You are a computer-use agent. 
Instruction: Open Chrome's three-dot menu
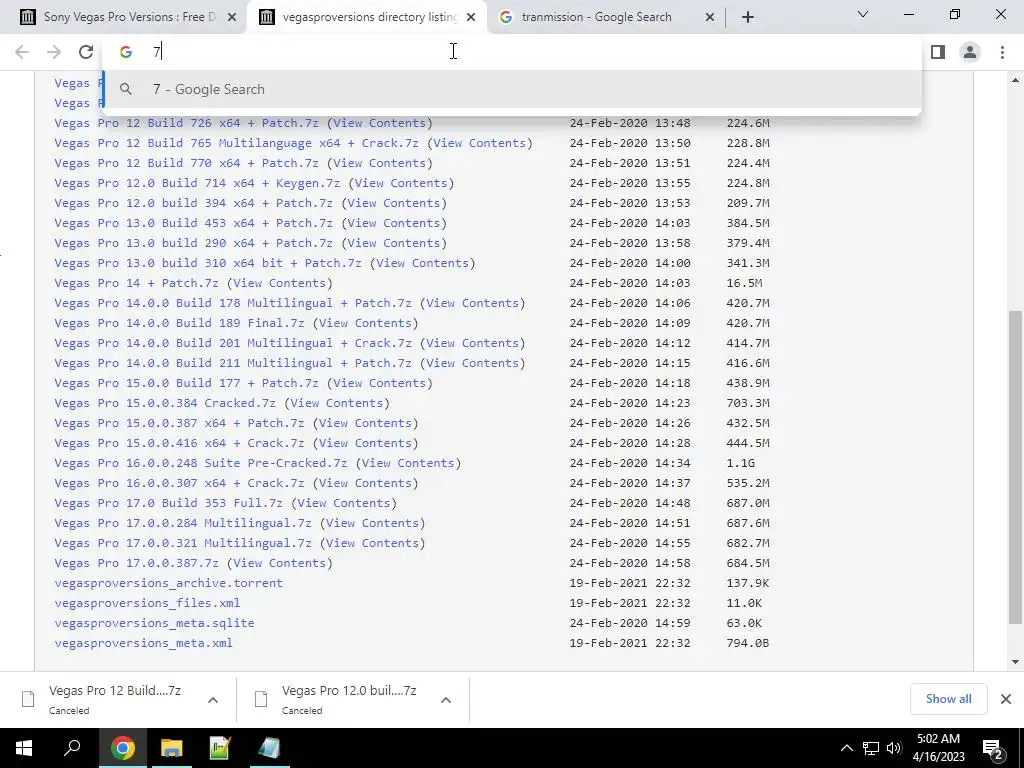pos(1002,52)
